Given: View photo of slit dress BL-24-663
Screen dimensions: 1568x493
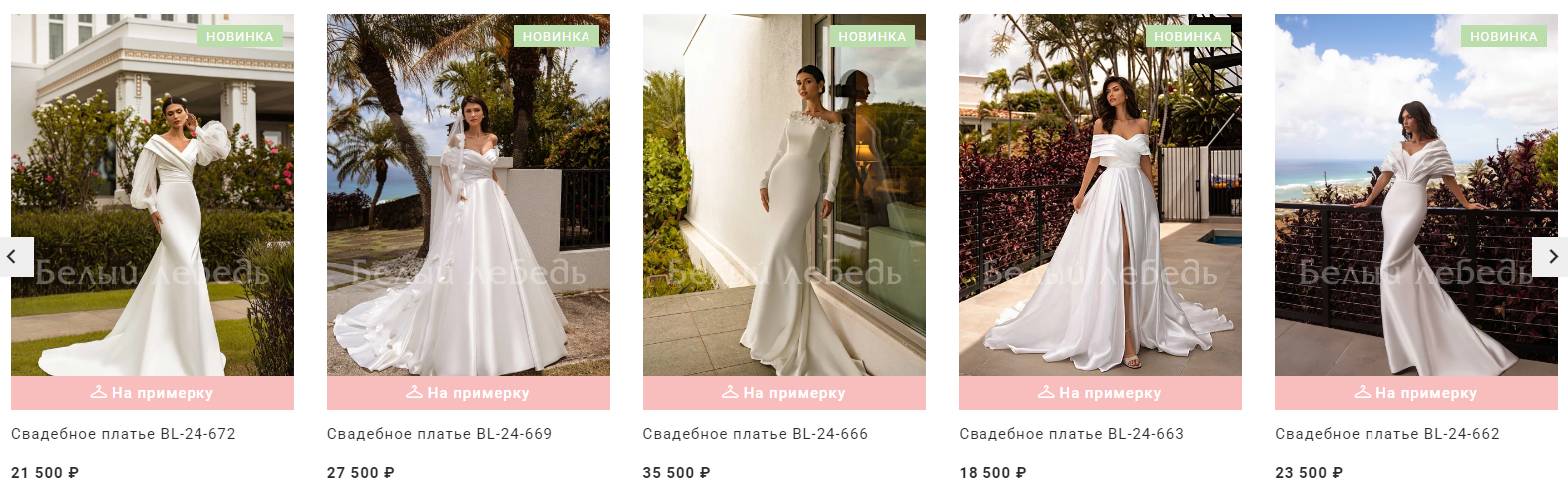Looking at the screenshot, I should click(x=1100, y=195).
